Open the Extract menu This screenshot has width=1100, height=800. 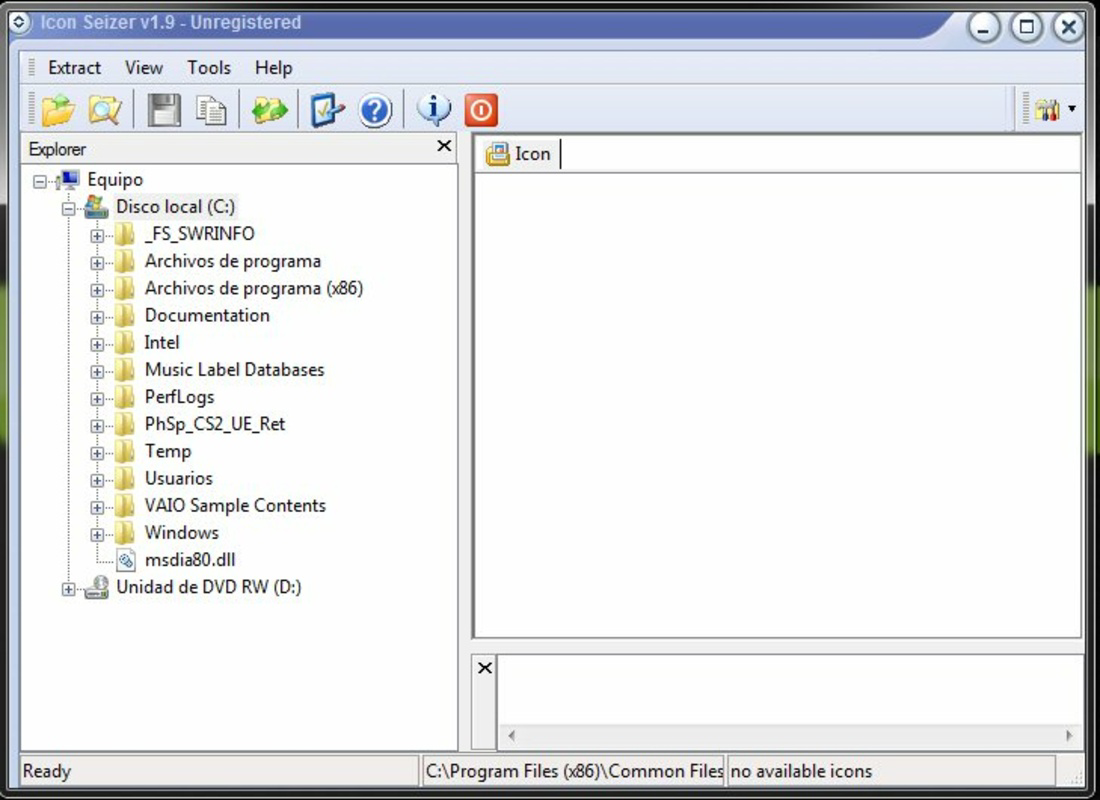74,67
